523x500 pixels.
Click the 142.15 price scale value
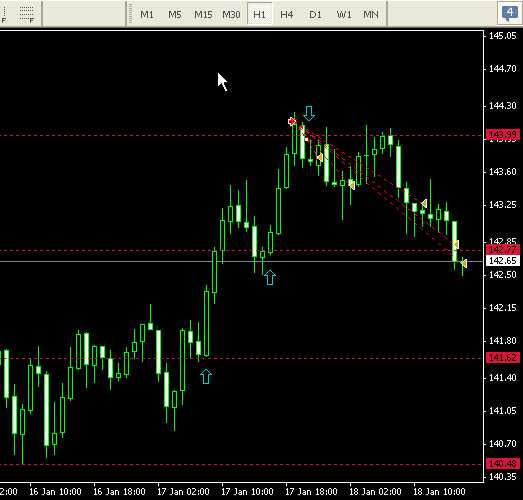coord(503,308)
